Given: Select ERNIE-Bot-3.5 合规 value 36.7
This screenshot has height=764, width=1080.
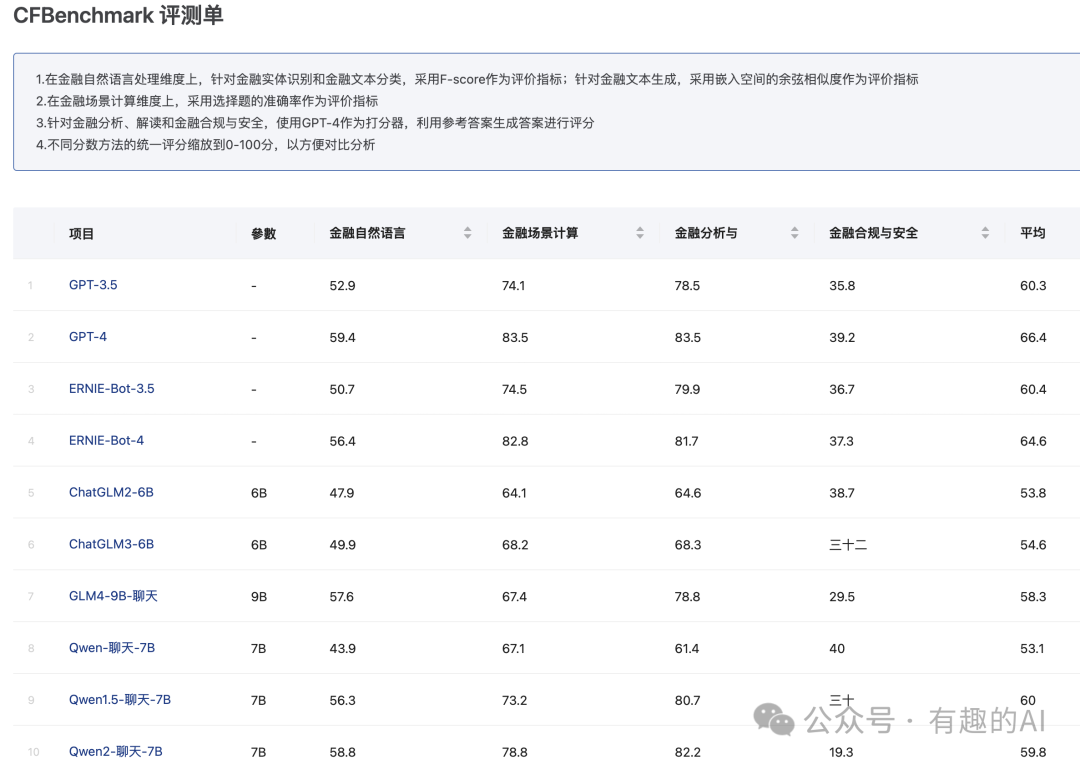Looking at the screenshot, I should pos(842,389).
